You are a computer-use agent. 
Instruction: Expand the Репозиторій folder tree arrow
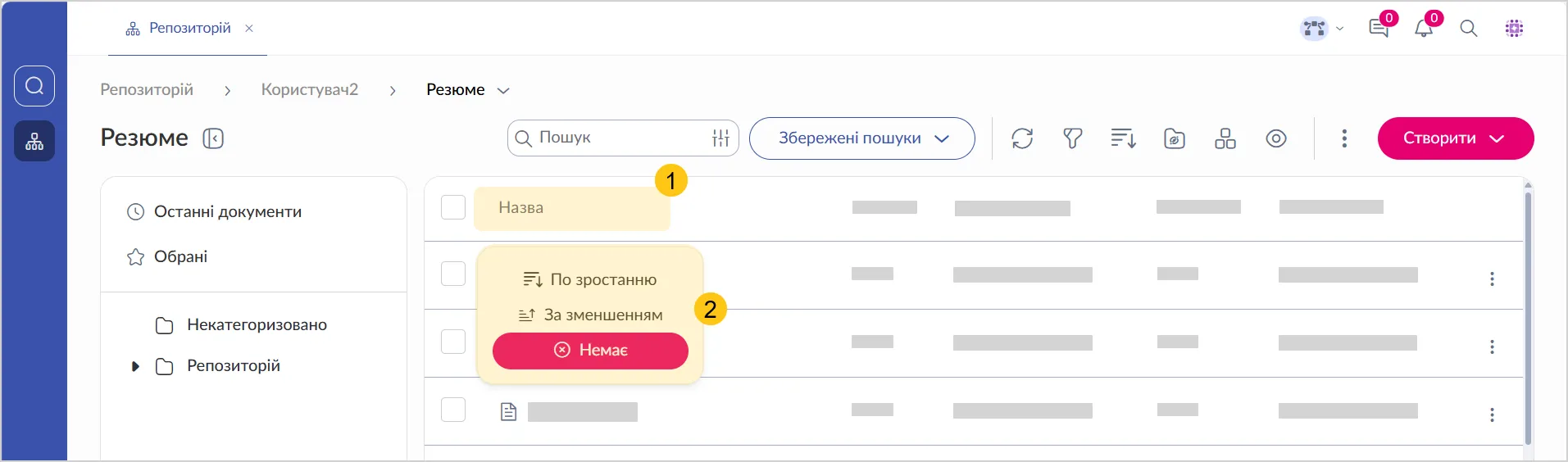[135, 366]
